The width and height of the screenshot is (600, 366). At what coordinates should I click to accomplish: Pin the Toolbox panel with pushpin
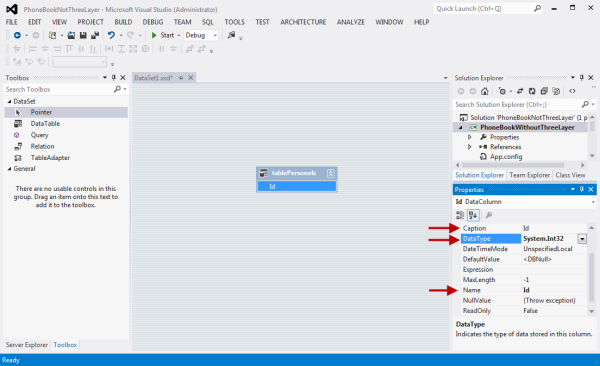(x=114, y=78)
